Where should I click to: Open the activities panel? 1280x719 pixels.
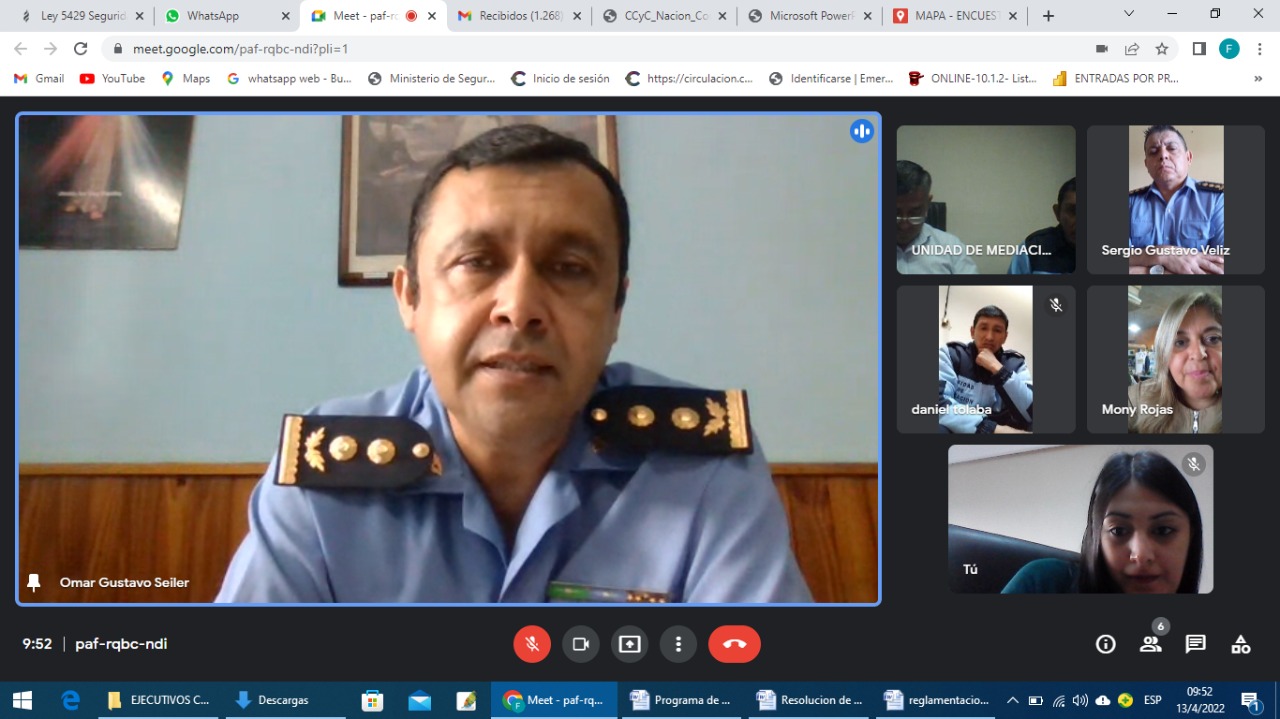point(1240,644)
